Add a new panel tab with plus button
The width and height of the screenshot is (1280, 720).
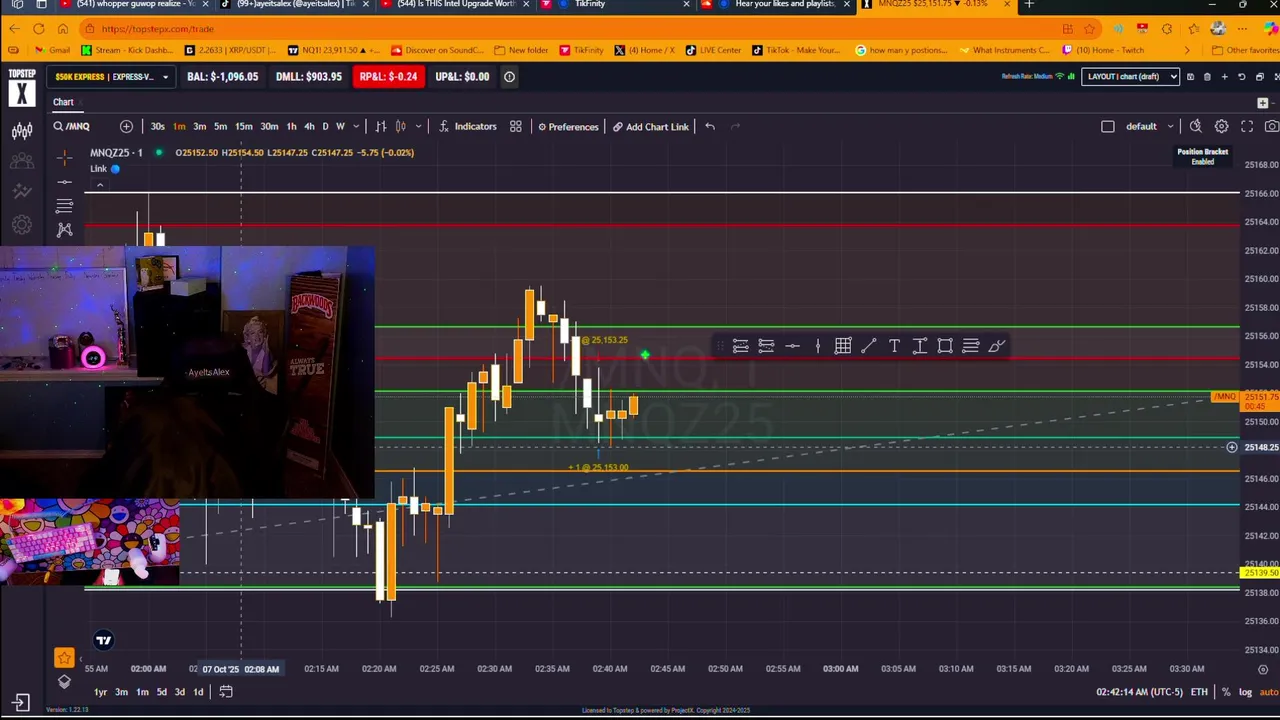[1262, 103]
